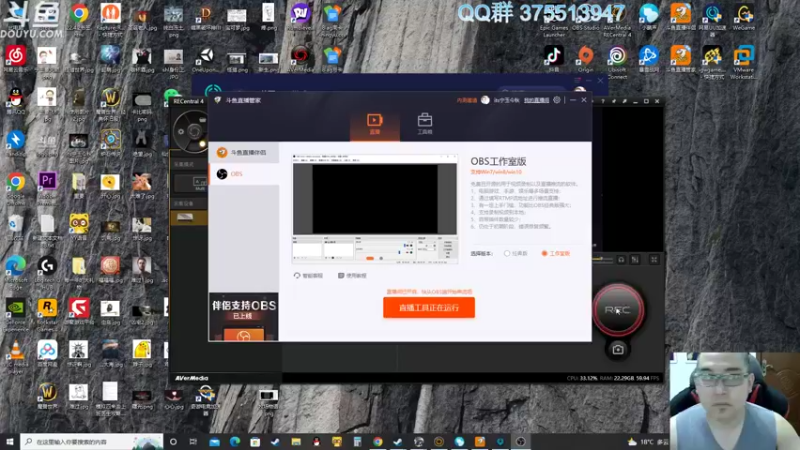This screenshot has height=450, width=800.
Task: Open the Unity desktop shortcut icon
Action: [206, 59]
